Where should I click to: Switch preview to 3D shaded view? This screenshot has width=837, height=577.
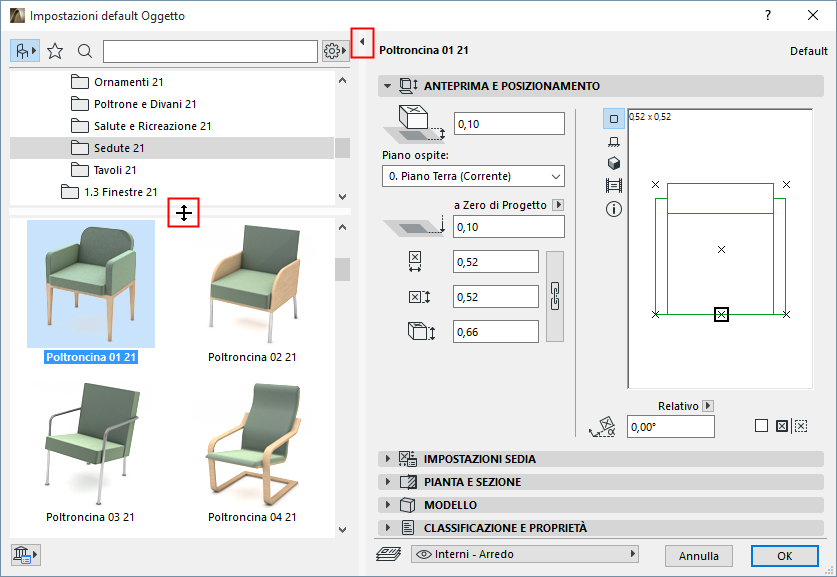(614, 163)
